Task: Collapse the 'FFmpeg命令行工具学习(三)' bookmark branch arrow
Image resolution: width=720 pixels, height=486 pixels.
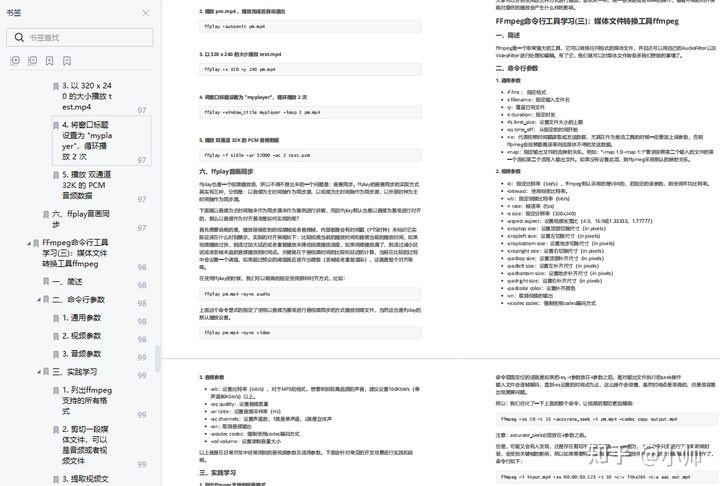Action: [x=29, y=243]
